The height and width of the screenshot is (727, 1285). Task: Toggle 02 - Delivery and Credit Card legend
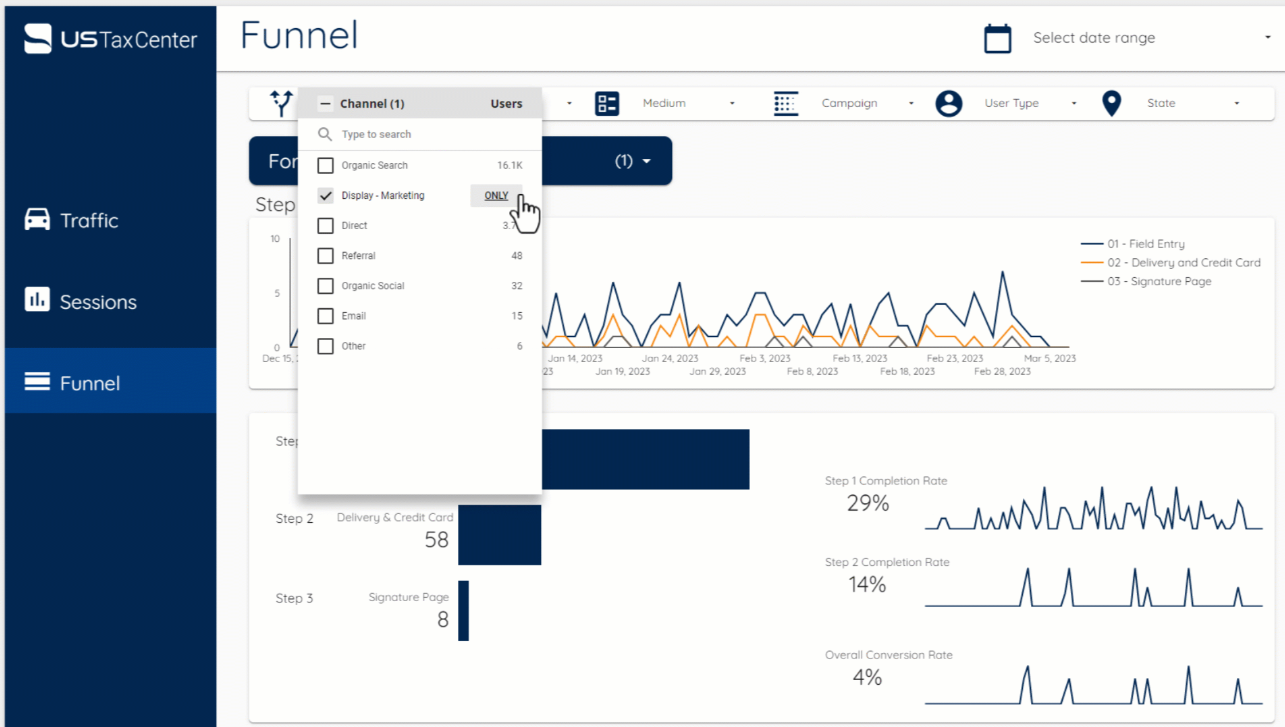point(1171,262)
